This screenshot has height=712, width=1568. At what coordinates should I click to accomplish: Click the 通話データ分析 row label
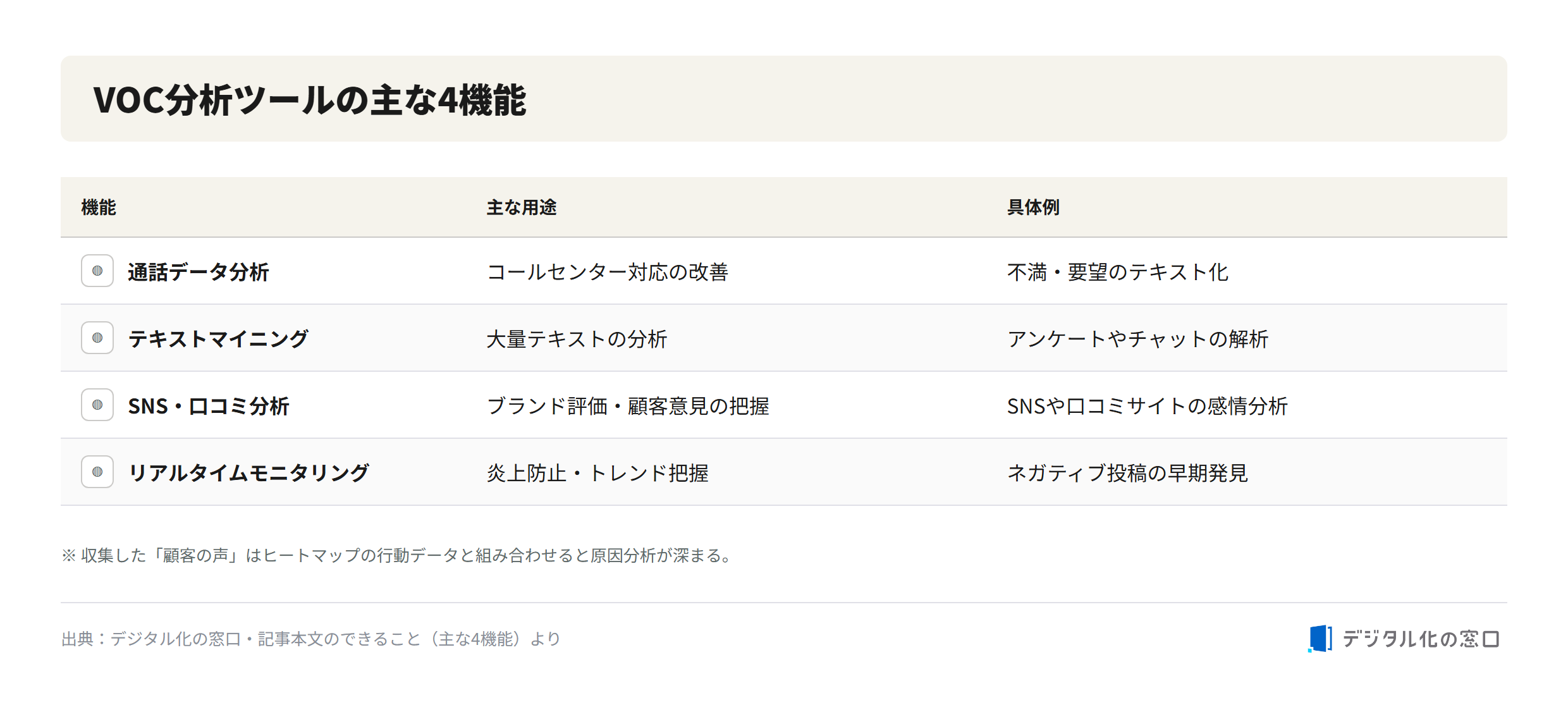[199, 272]
